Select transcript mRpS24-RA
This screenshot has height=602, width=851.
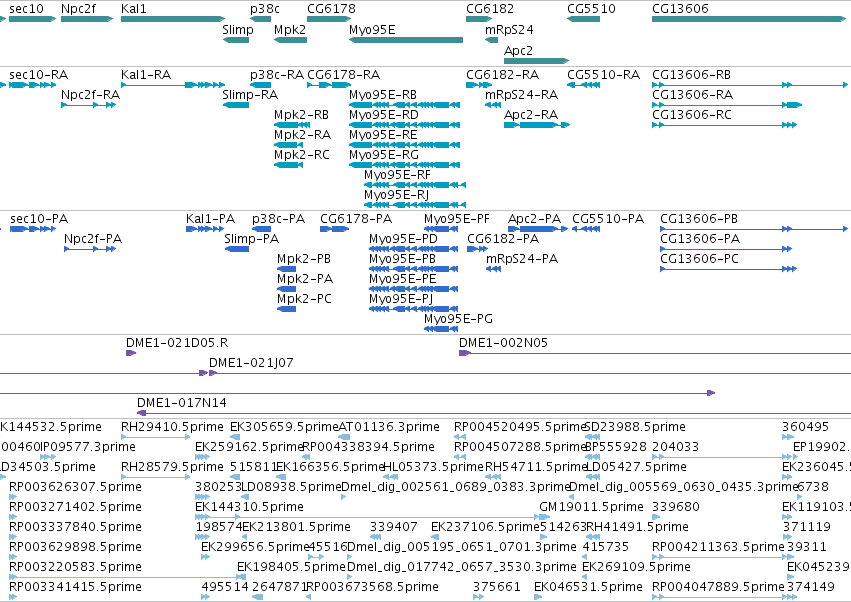pos(522,95)
